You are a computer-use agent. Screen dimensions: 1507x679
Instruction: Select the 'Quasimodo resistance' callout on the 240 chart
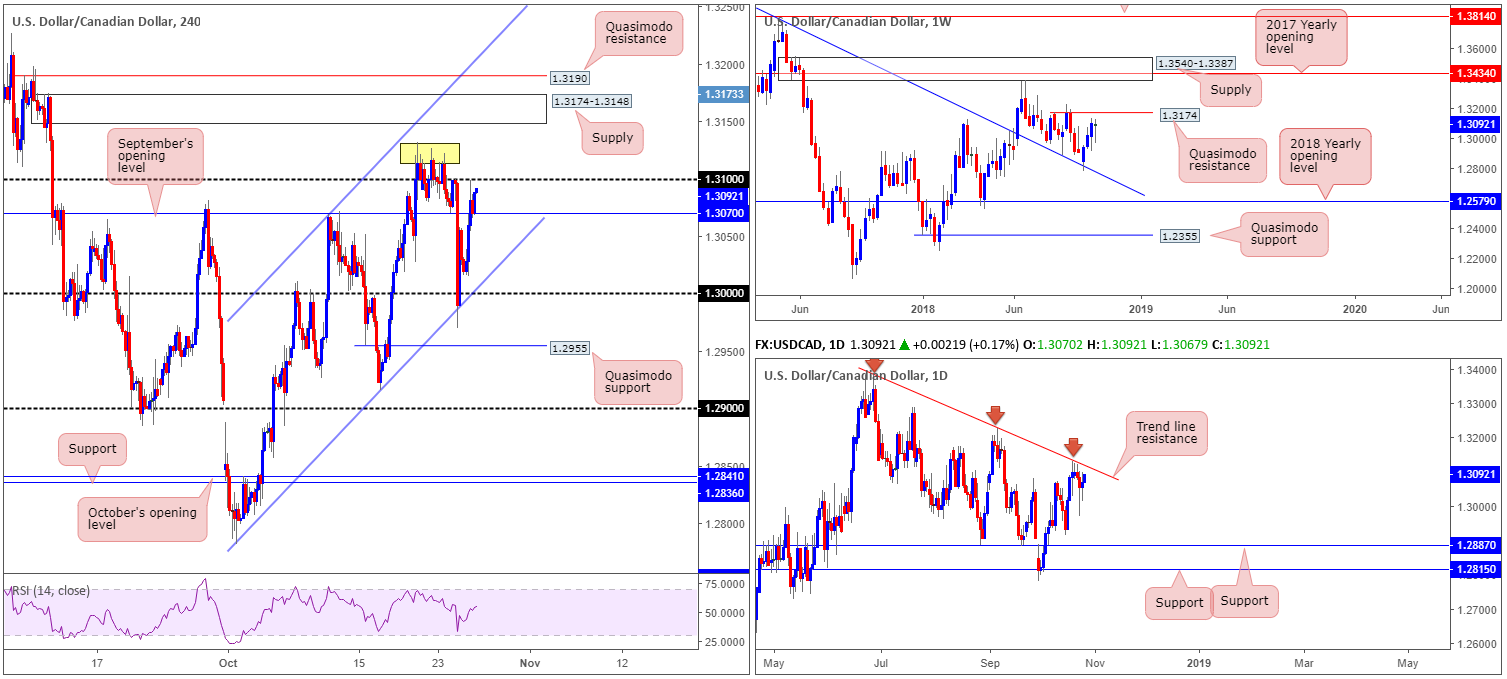coord(640,31)
